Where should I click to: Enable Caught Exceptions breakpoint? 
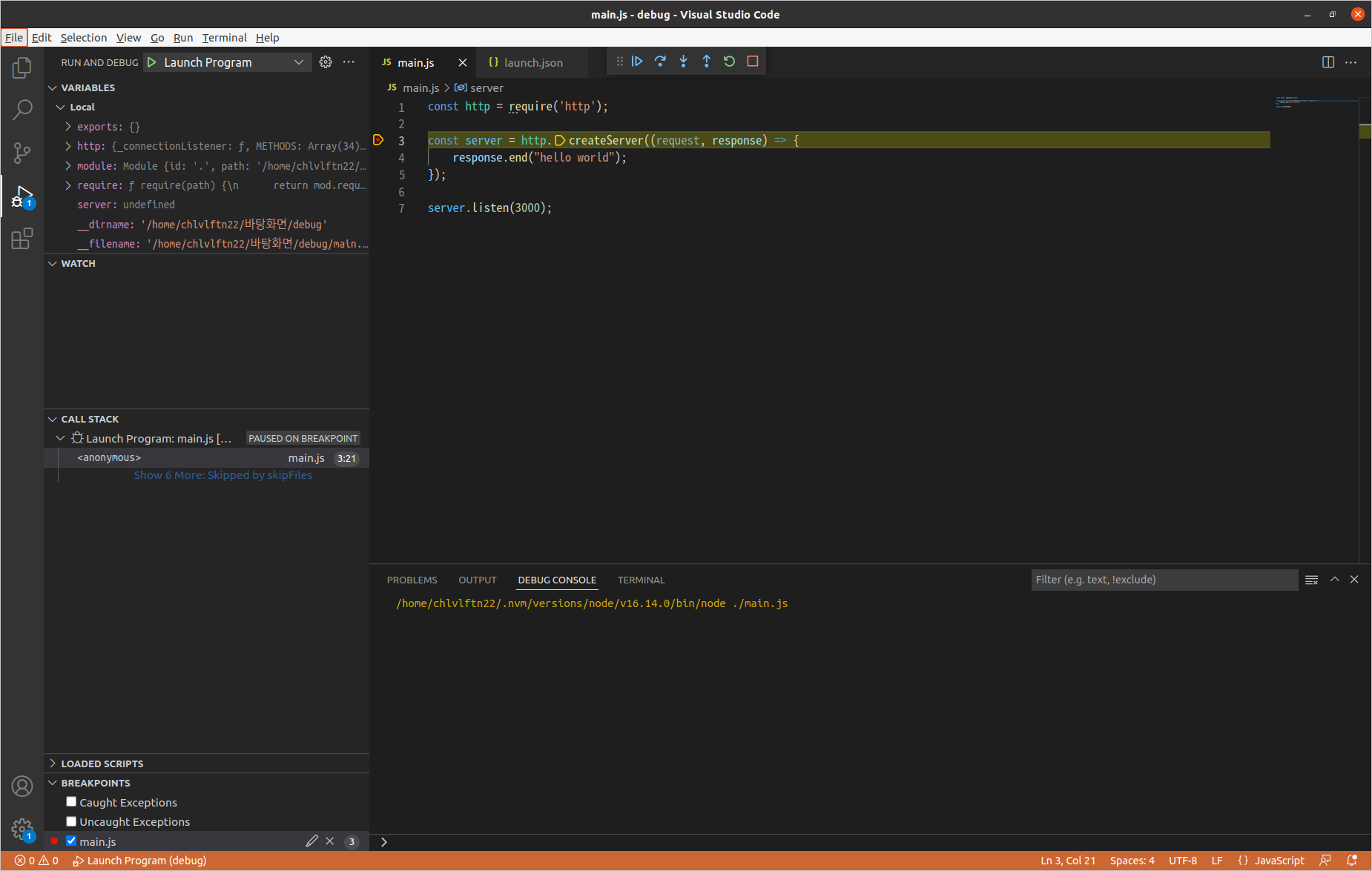71,802
